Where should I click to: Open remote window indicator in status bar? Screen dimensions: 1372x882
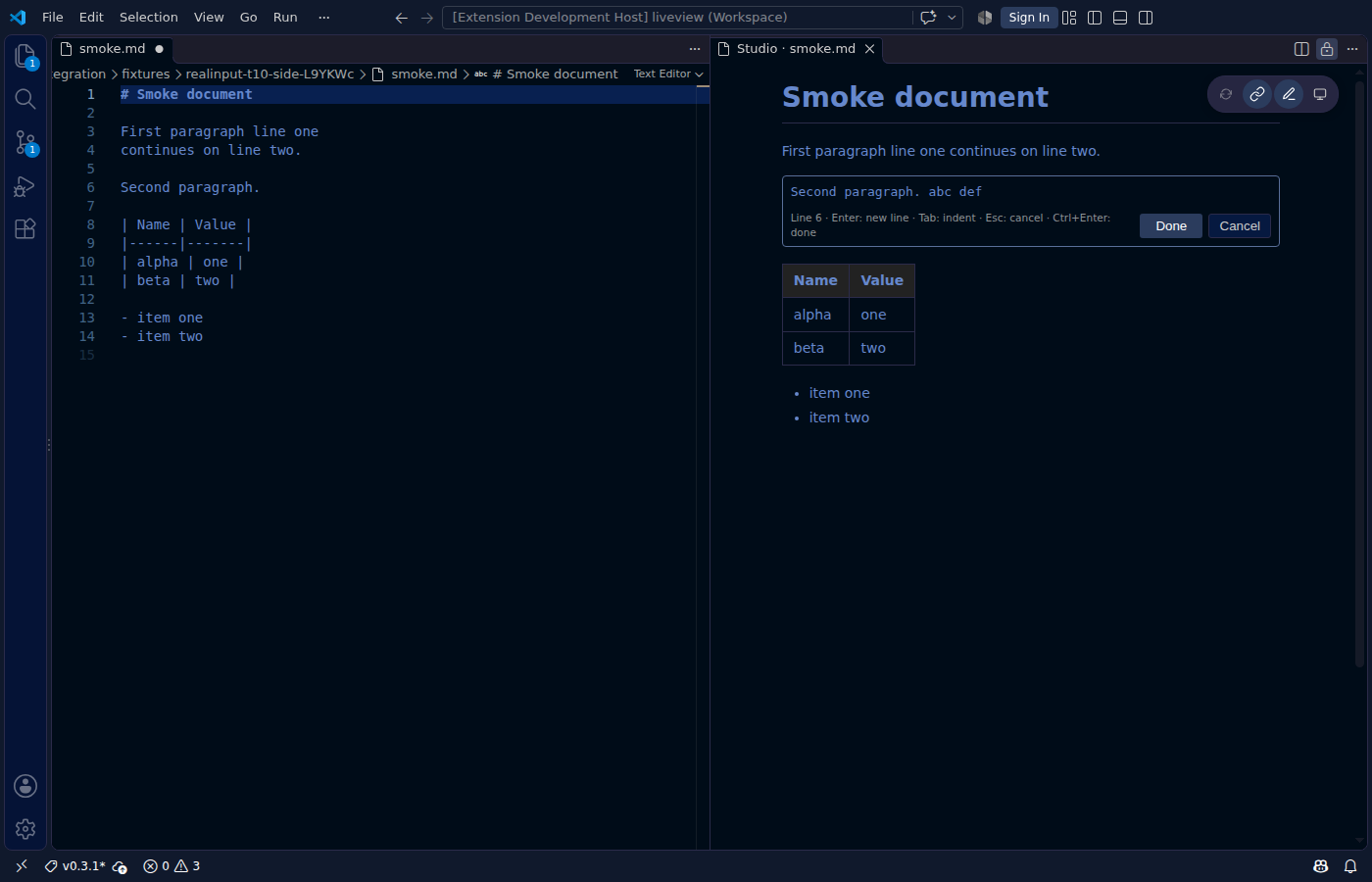click(x=22, y=866)
